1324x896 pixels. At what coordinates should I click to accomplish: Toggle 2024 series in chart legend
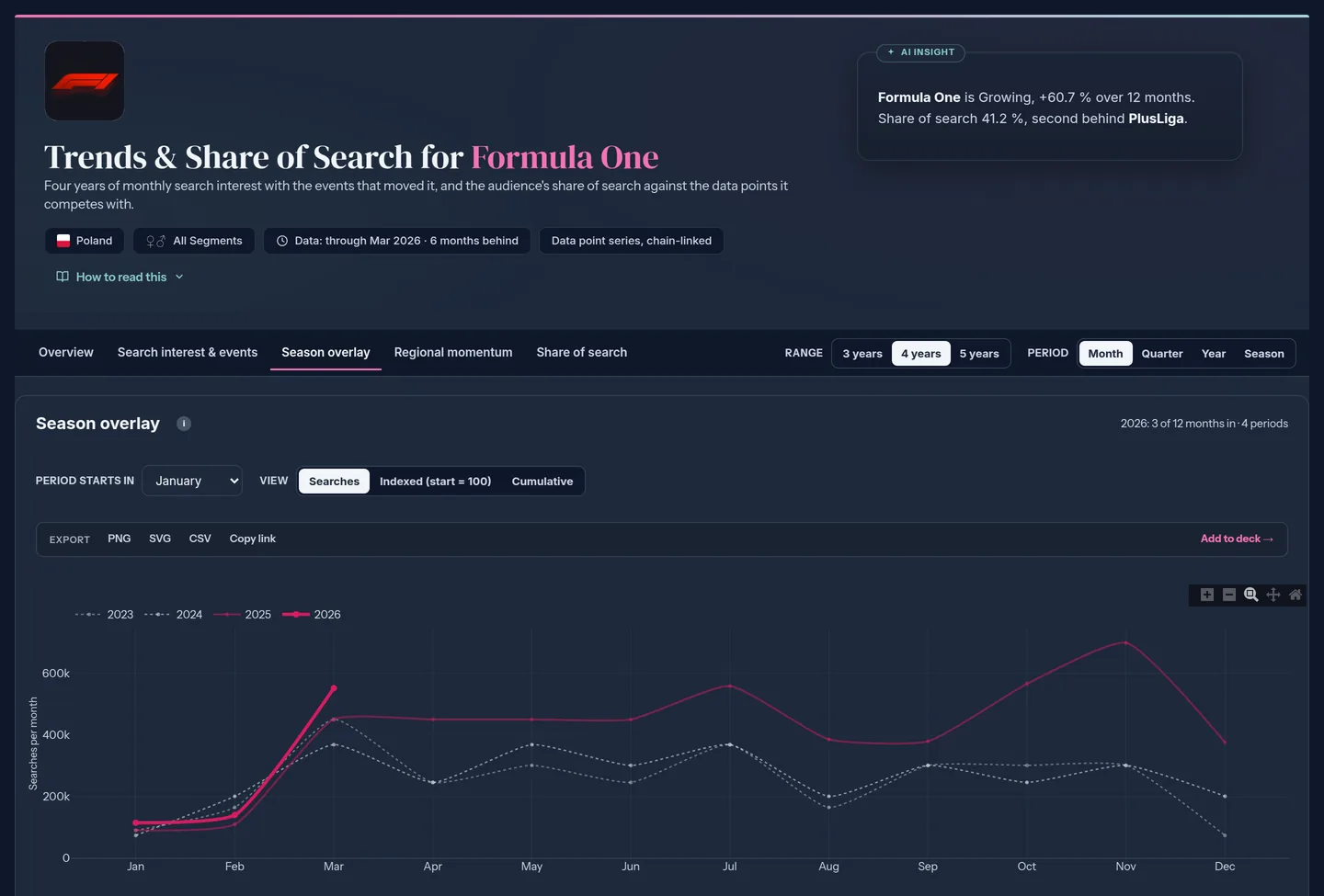tap(173, 615)
